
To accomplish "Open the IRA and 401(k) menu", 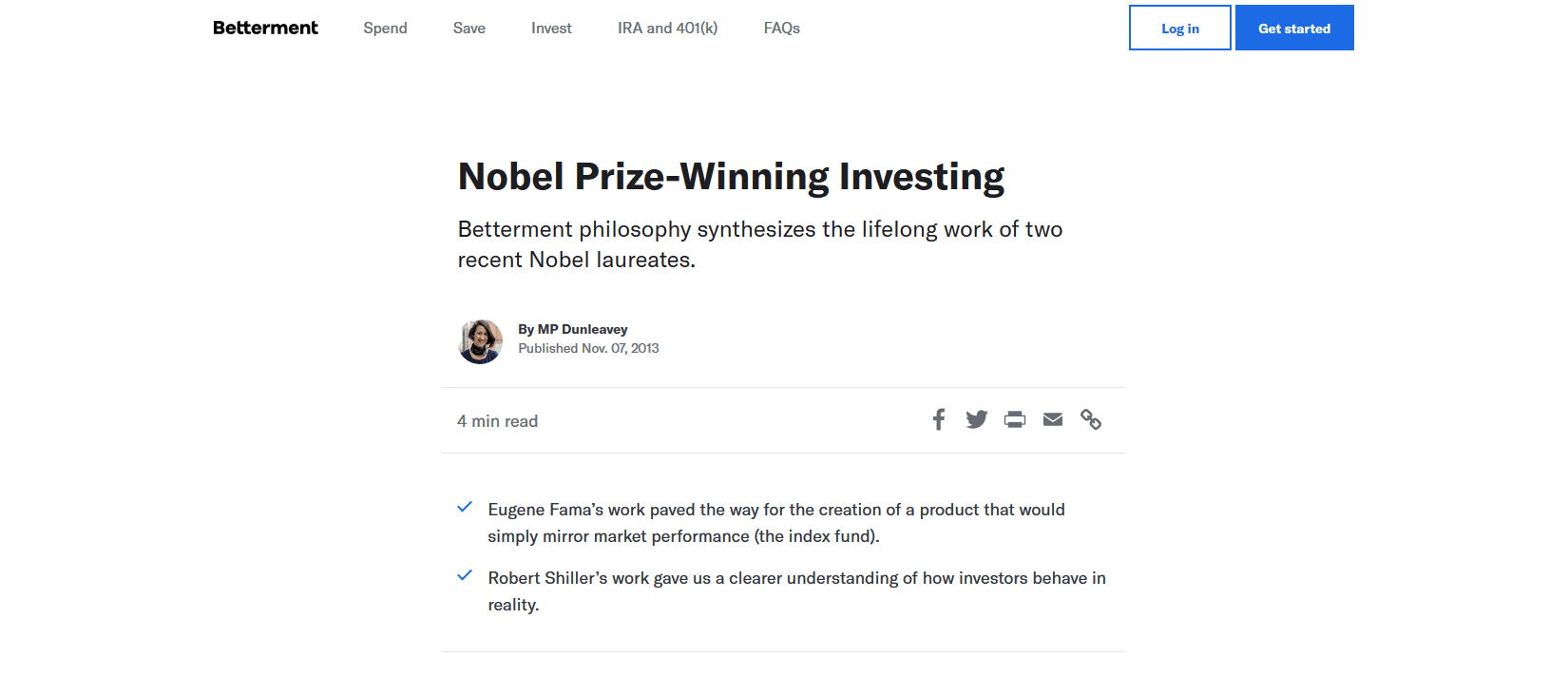I will (668, 29).
